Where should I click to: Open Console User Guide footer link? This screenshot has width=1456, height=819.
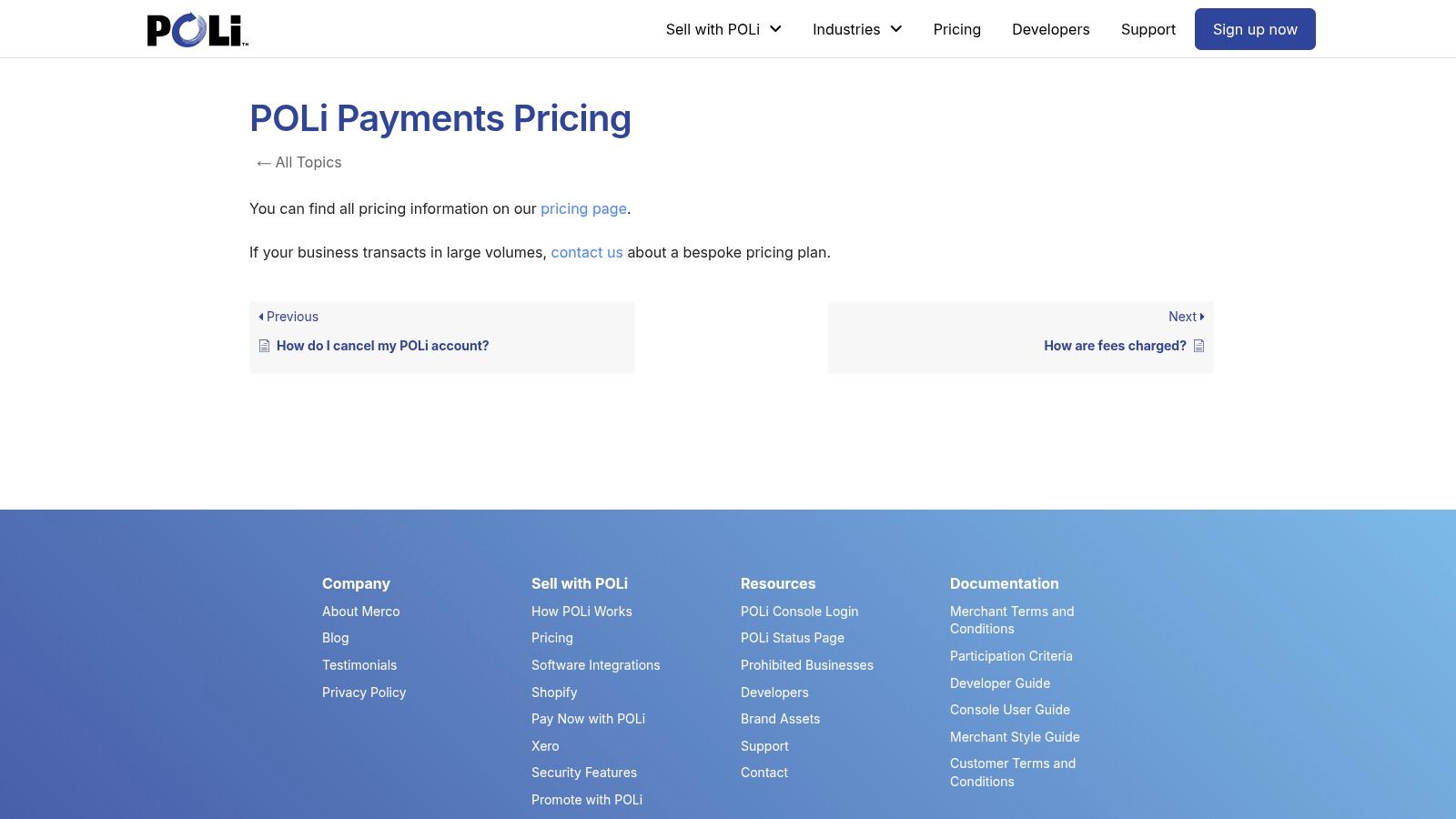click(x=1010, y=710)
